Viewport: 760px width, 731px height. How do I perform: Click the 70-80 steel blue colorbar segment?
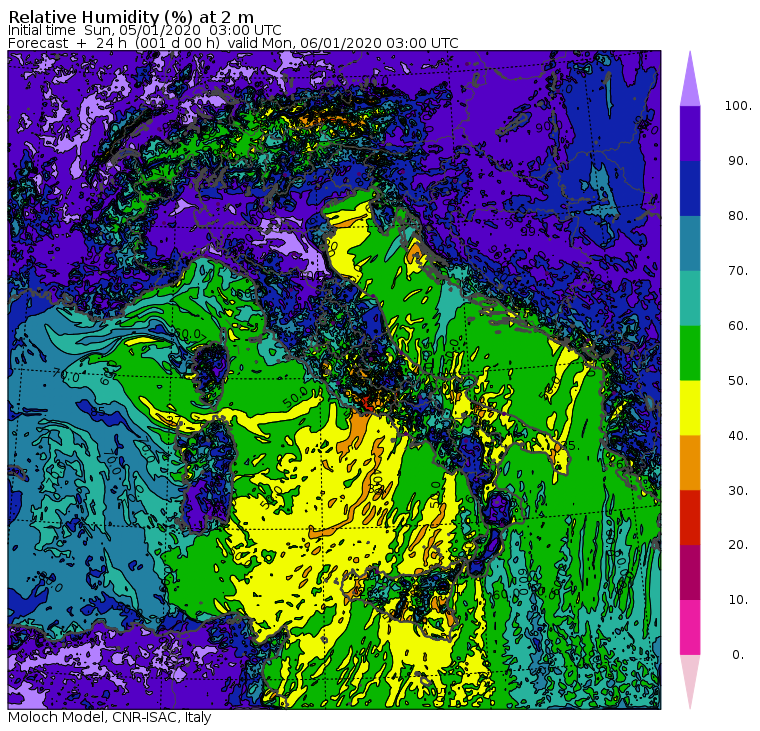tap(690, 243)
